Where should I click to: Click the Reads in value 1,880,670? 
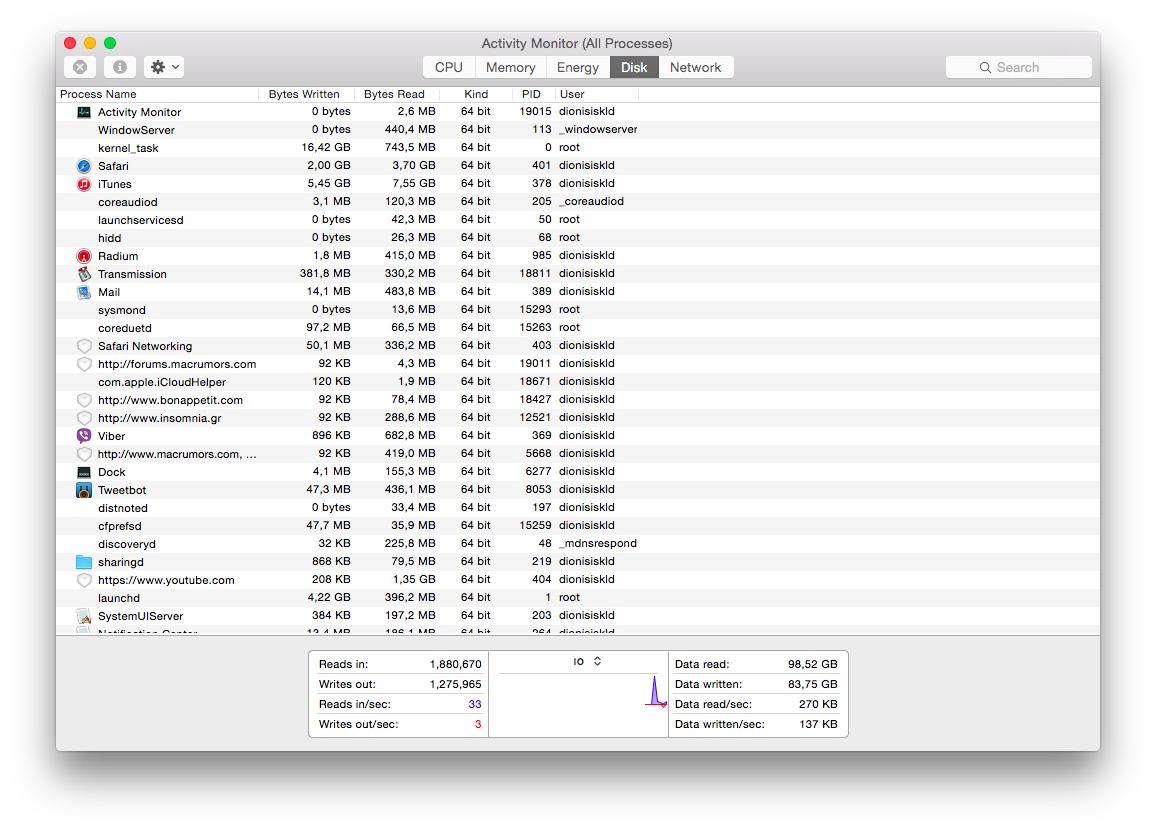pos(456,664)
